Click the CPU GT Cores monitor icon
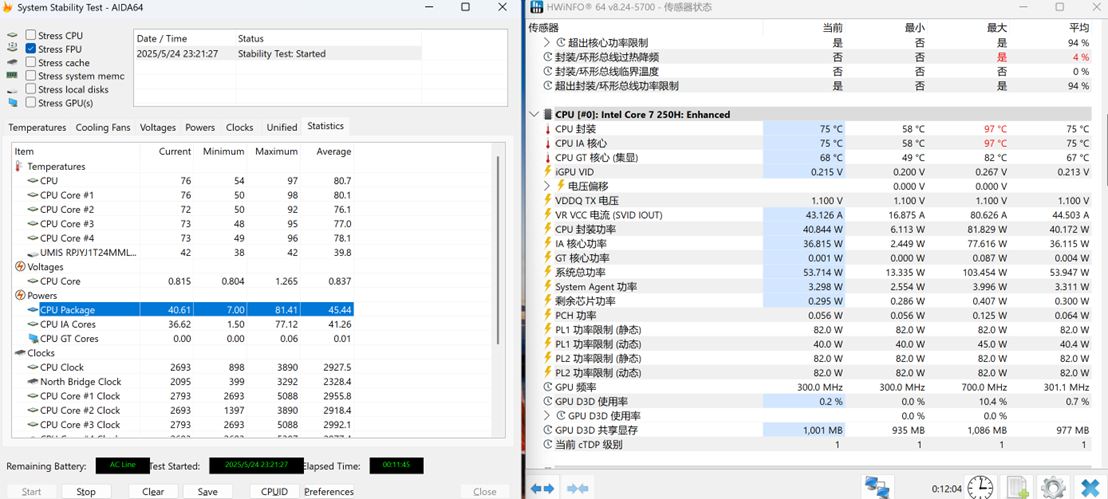The height and width of the screenshot is (499, 1108). tap(33, 339)
